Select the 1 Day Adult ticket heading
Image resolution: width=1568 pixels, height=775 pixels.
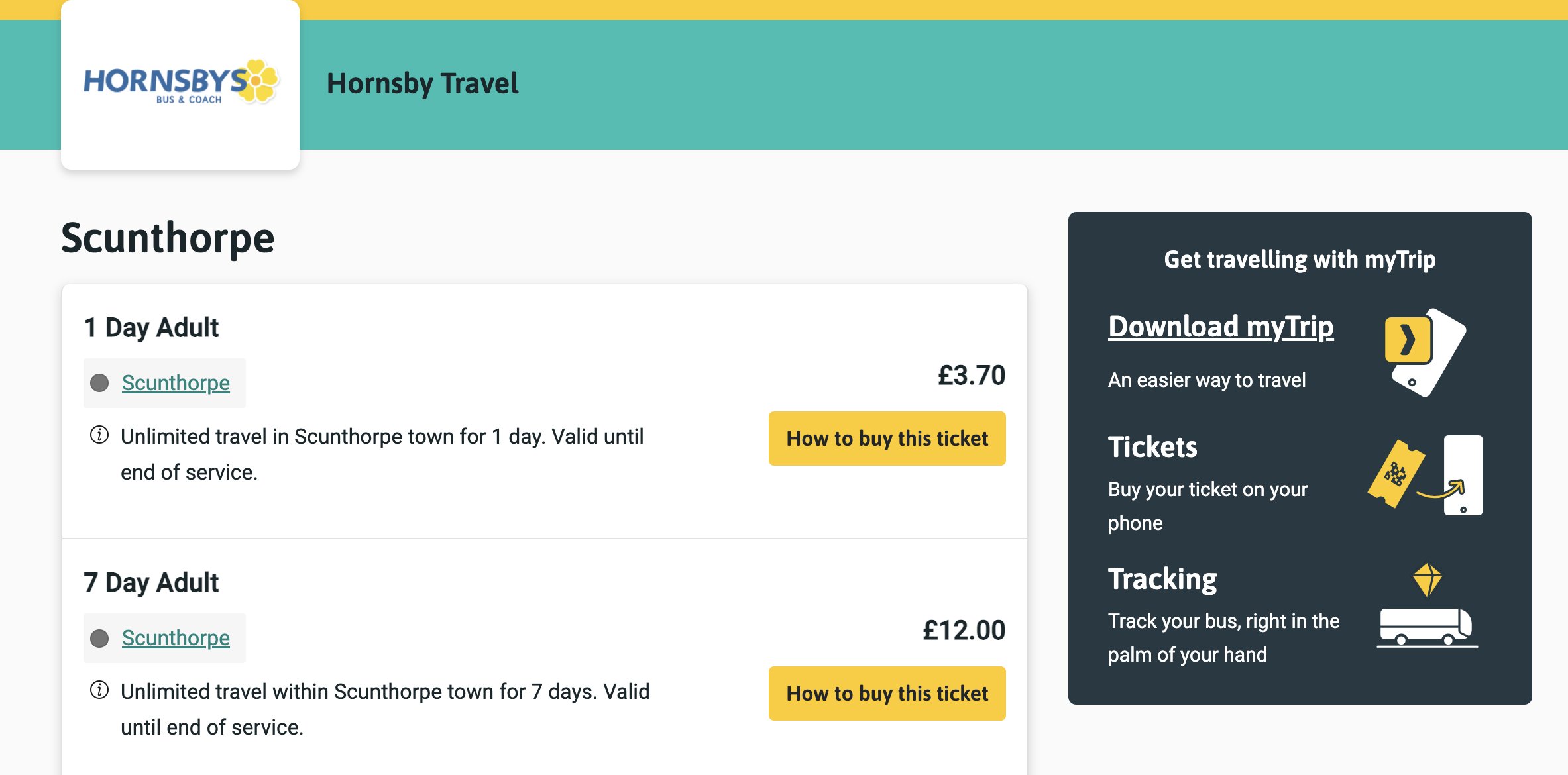tap(152, 327)
